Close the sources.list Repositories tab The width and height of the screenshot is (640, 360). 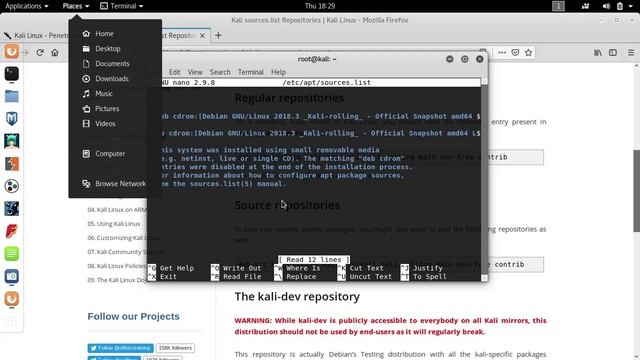tap(202, 36)
